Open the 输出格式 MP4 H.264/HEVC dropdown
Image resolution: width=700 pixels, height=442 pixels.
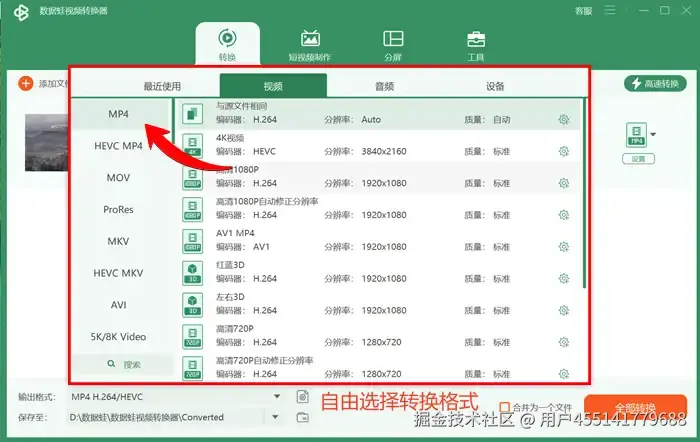175,396
